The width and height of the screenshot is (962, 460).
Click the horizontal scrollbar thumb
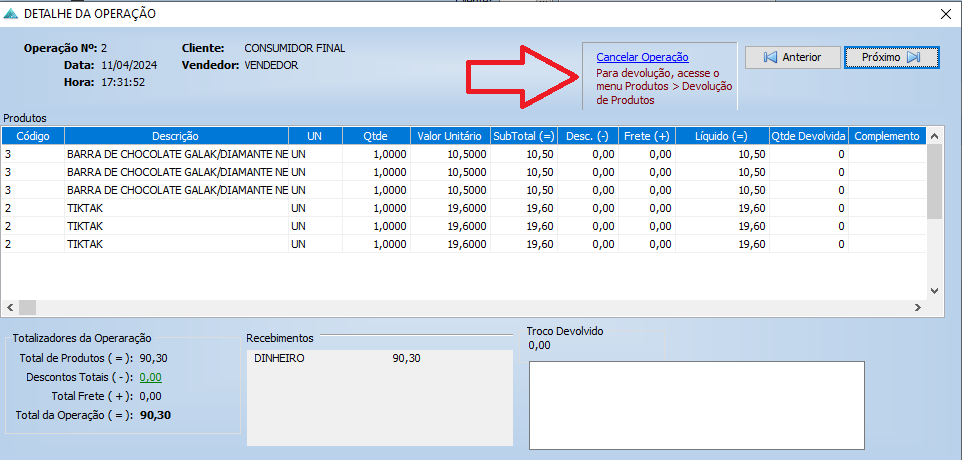(x=28, y=307)
